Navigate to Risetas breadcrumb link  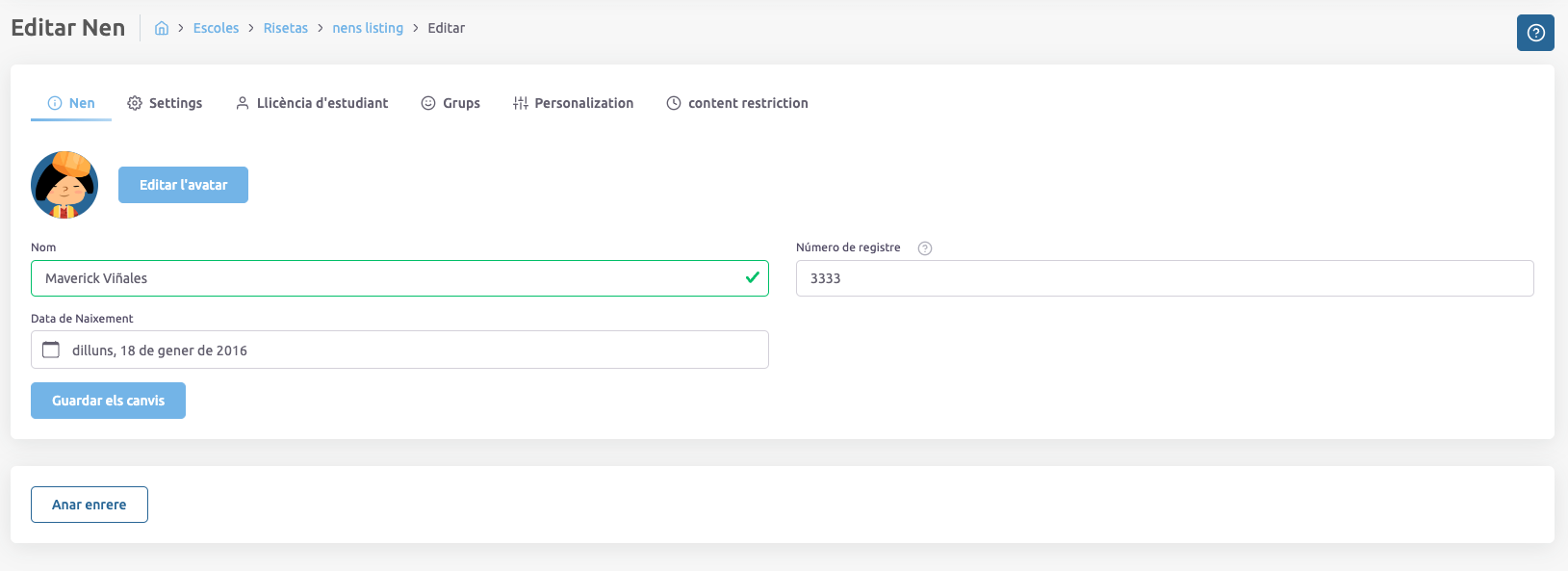pyautogui.click(x=286, y=29)
